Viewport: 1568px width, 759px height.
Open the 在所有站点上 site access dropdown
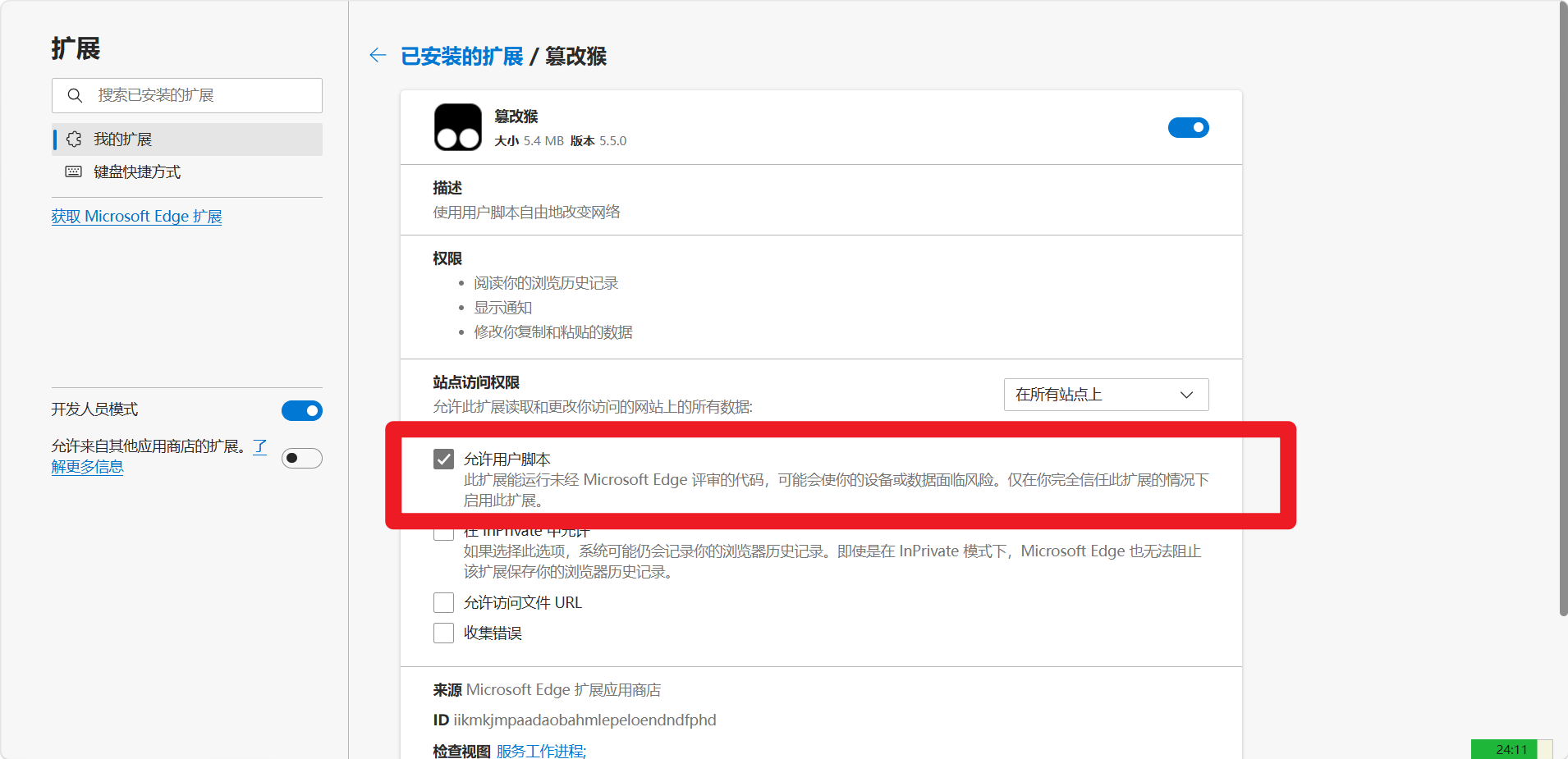pyautogui.click(x=1106, y=395)
